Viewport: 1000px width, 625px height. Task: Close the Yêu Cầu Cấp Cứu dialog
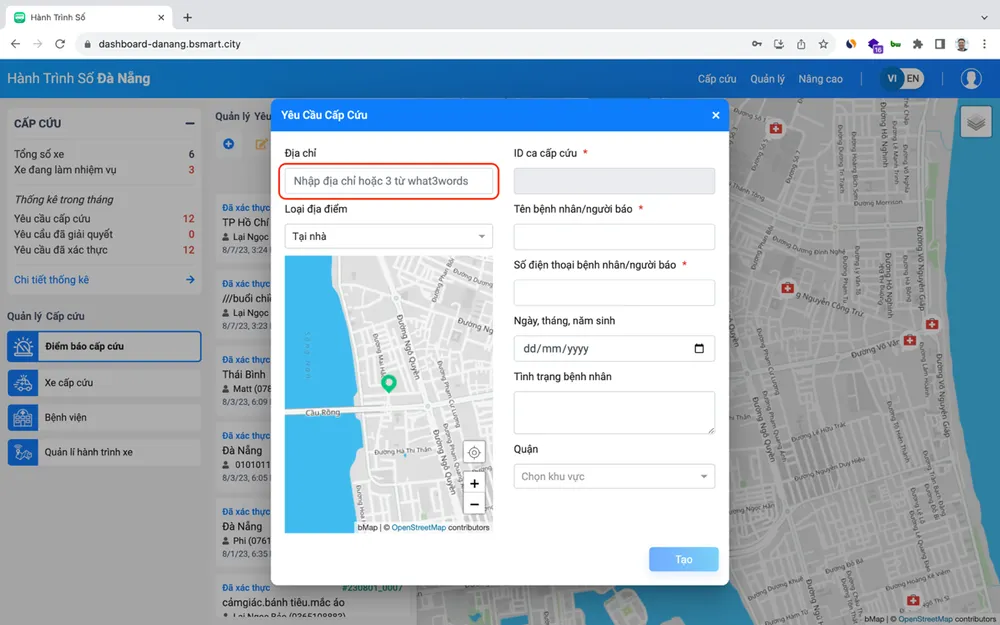(x=716, y=115)
